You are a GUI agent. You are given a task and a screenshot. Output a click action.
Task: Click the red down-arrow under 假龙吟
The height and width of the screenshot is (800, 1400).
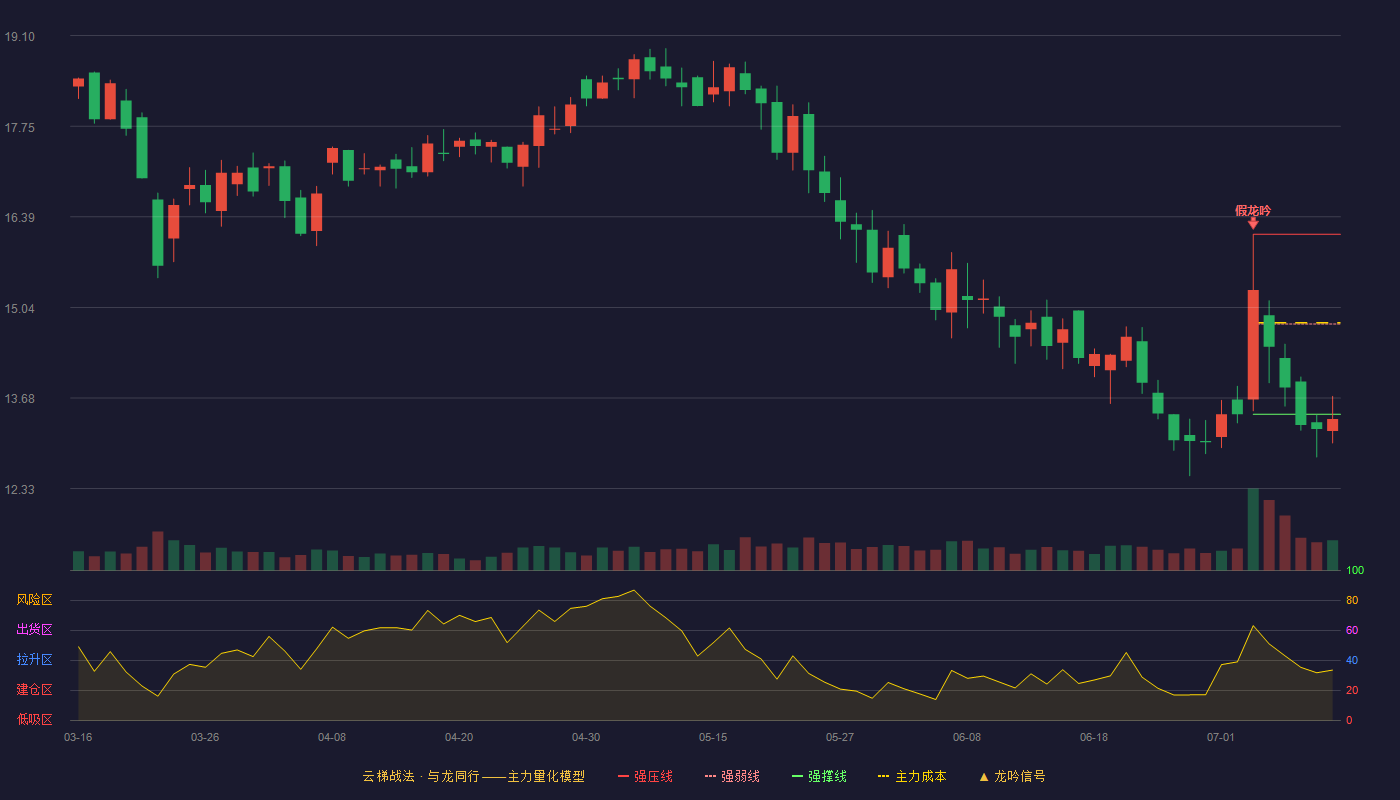[1253, 224]
